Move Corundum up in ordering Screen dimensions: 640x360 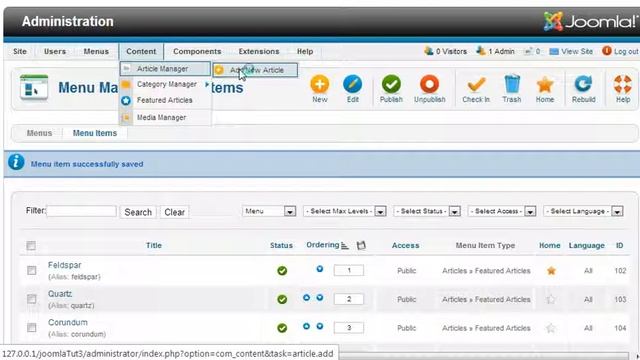tap(307, 326)
